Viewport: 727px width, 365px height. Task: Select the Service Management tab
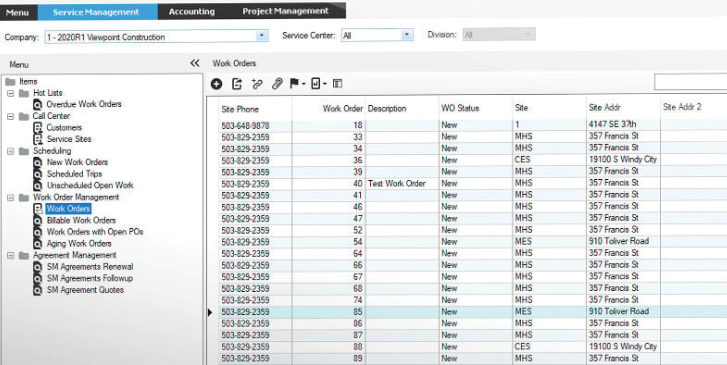coord(96,12)
